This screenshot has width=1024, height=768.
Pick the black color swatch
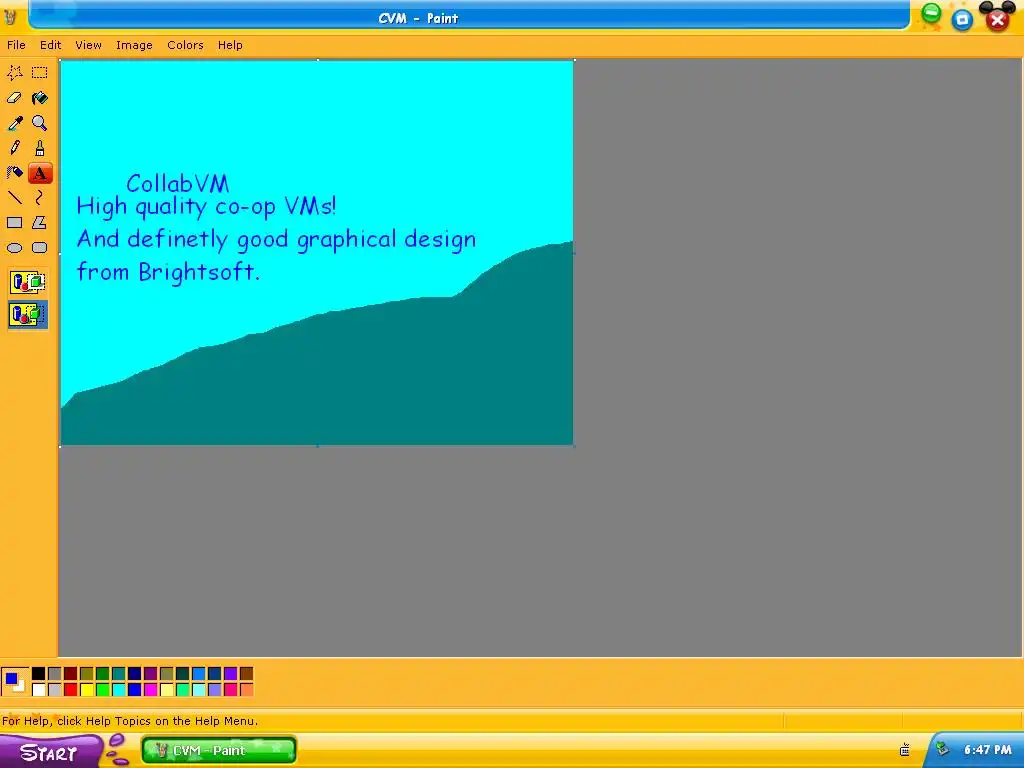[x=39, y=673]
